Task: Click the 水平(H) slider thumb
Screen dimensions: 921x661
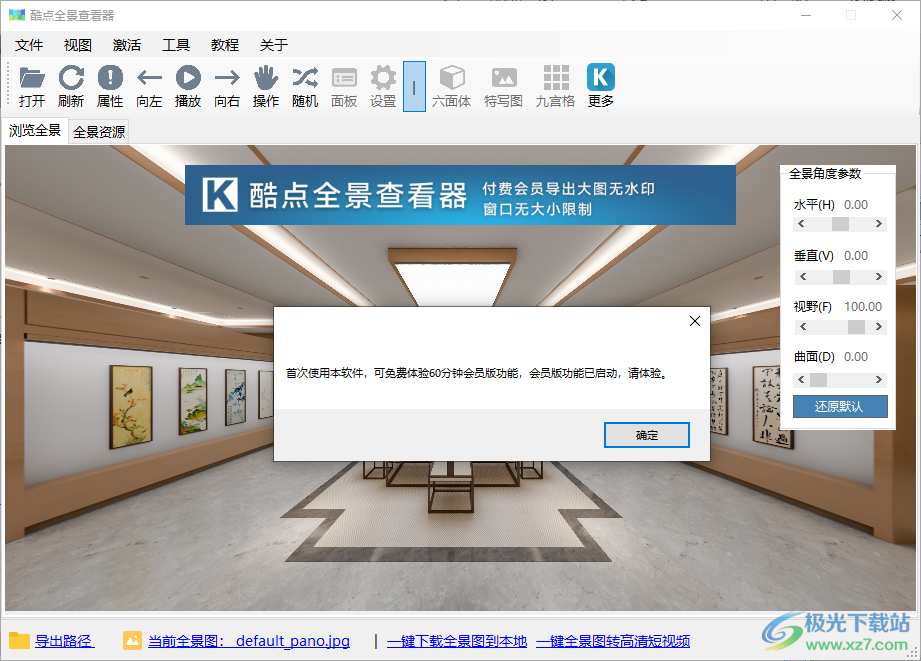Action: 841,224
